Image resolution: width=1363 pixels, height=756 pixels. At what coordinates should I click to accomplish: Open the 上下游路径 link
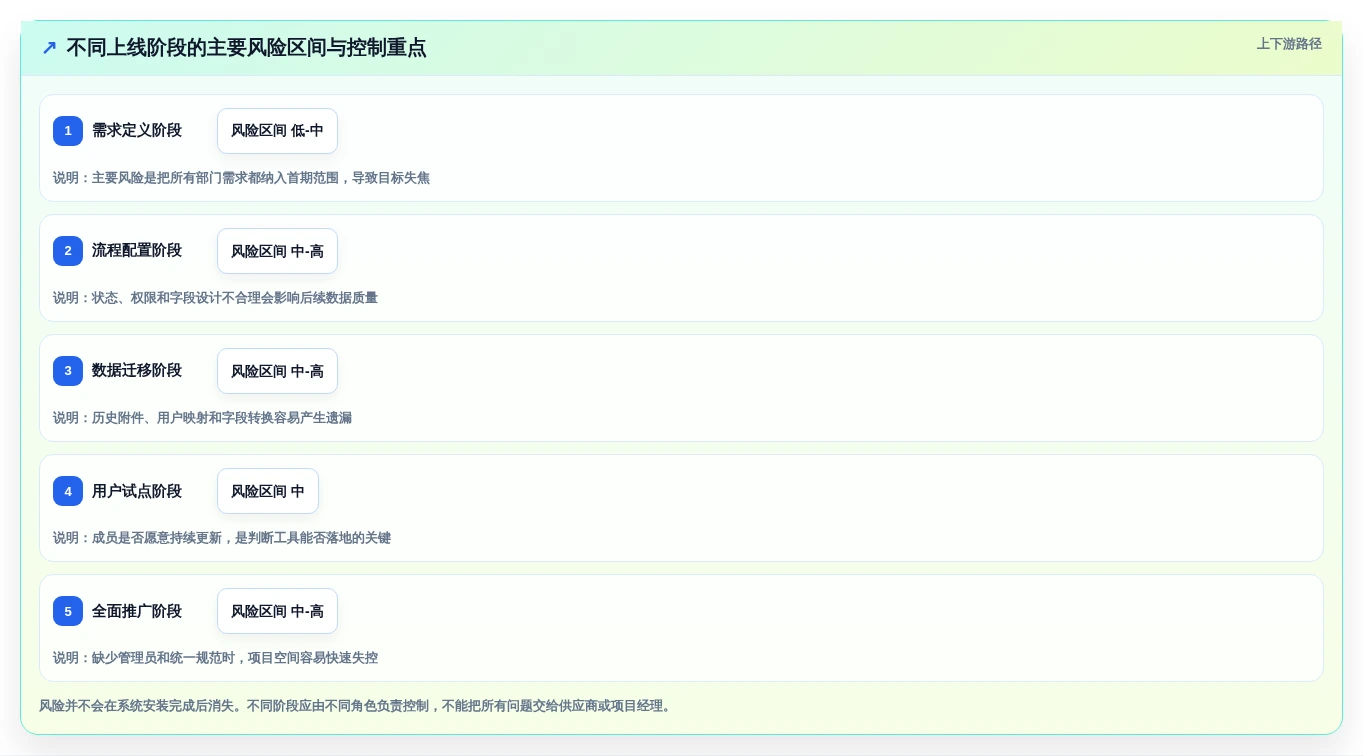coord(1289,44)
